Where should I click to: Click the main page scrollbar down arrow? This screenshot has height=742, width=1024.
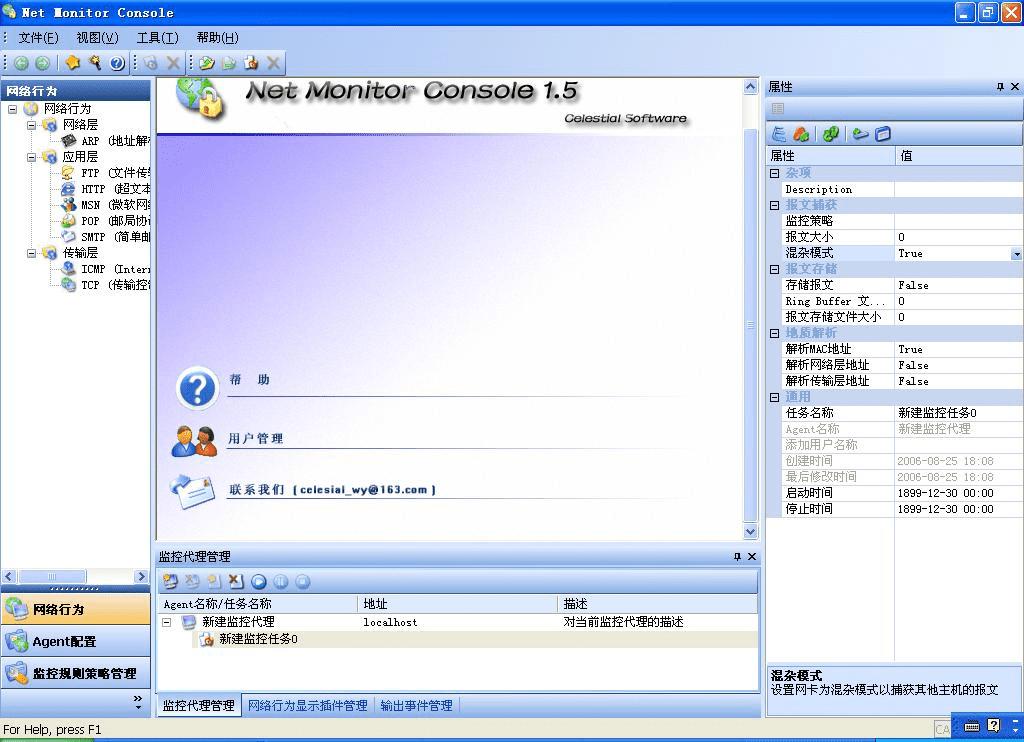click(750, 531)
